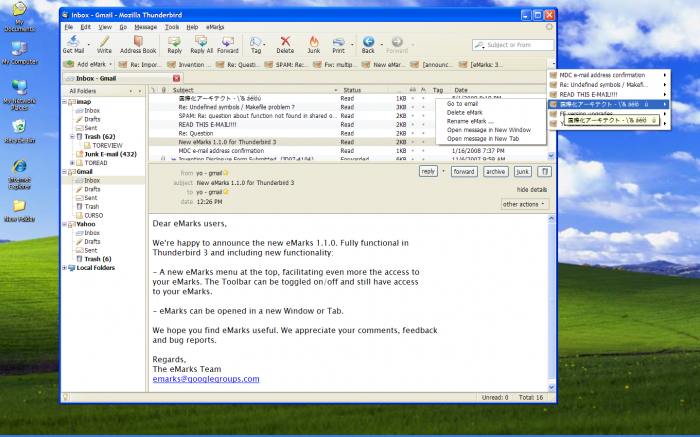The image size is (700, 437).
Task: Click the 'archive' button
Action: coord(496,171)
